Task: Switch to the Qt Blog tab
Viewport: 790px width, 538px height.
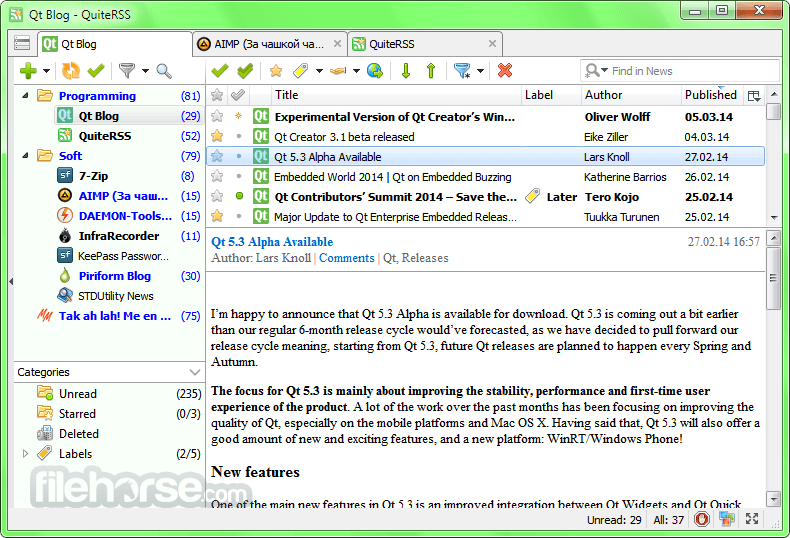Action: coord(115,44)
